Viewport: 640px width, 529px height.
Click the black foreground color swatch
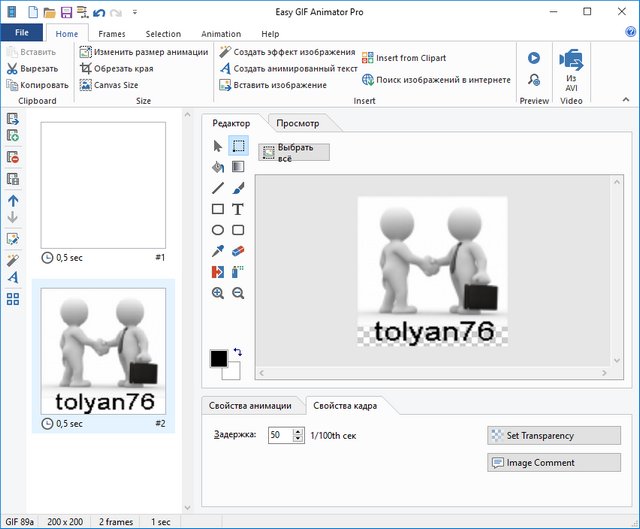click(x=218, y=358)
